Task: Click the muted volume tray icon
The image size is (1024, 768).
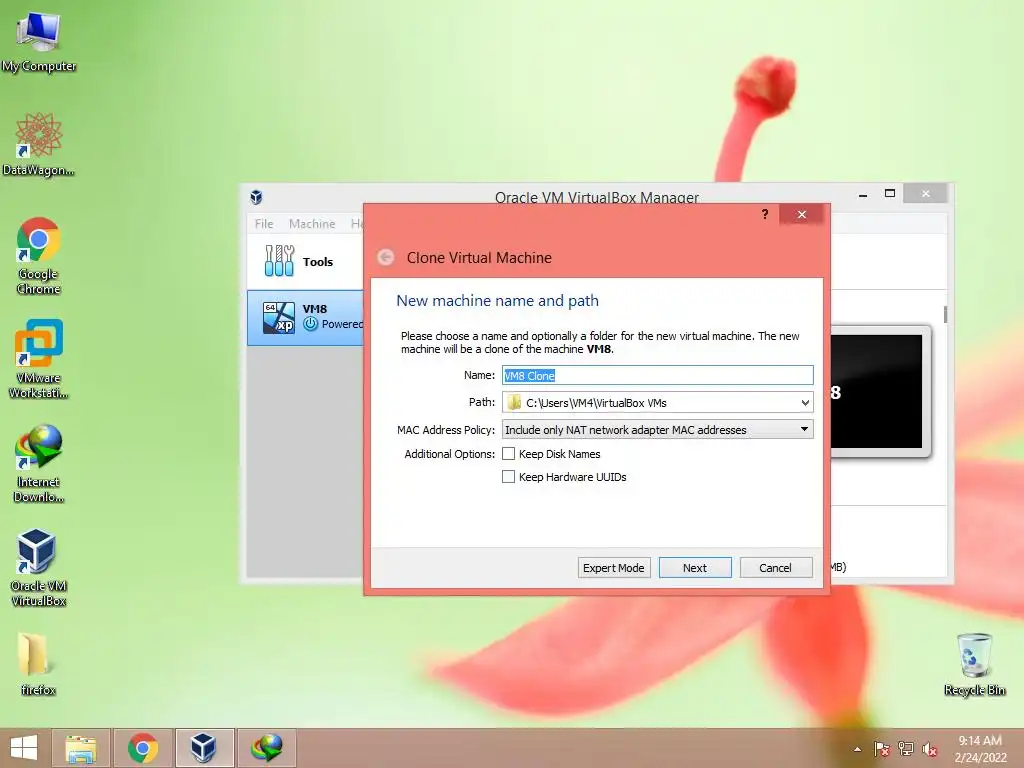Action: coord(930,749)
